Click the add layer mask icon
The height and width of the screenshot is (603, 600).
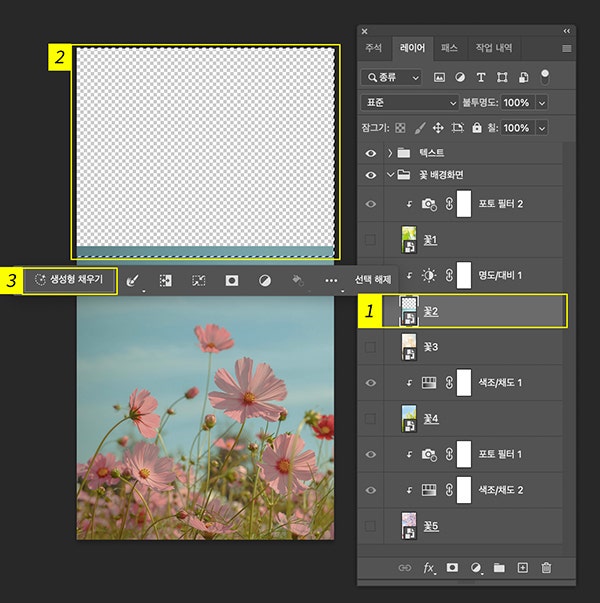[x=452, y=568]
